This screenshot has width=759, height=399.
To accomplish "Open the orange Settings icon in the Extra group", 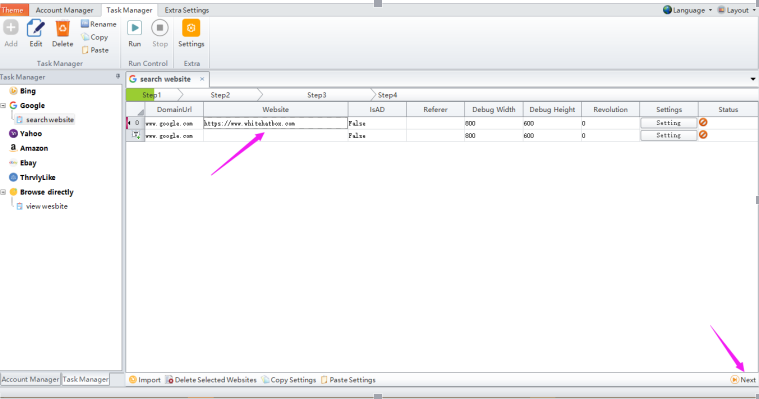I will (191, 28).
